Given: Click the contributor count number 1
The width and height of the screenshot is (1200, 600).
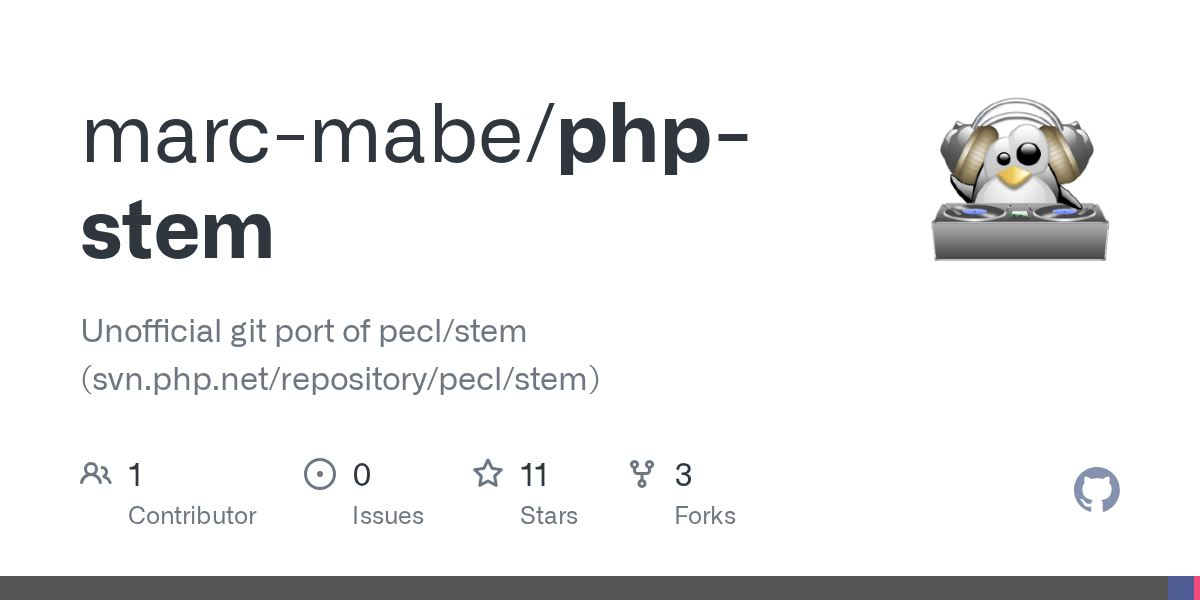Looking at the screenshot, I should coord(135,475).
